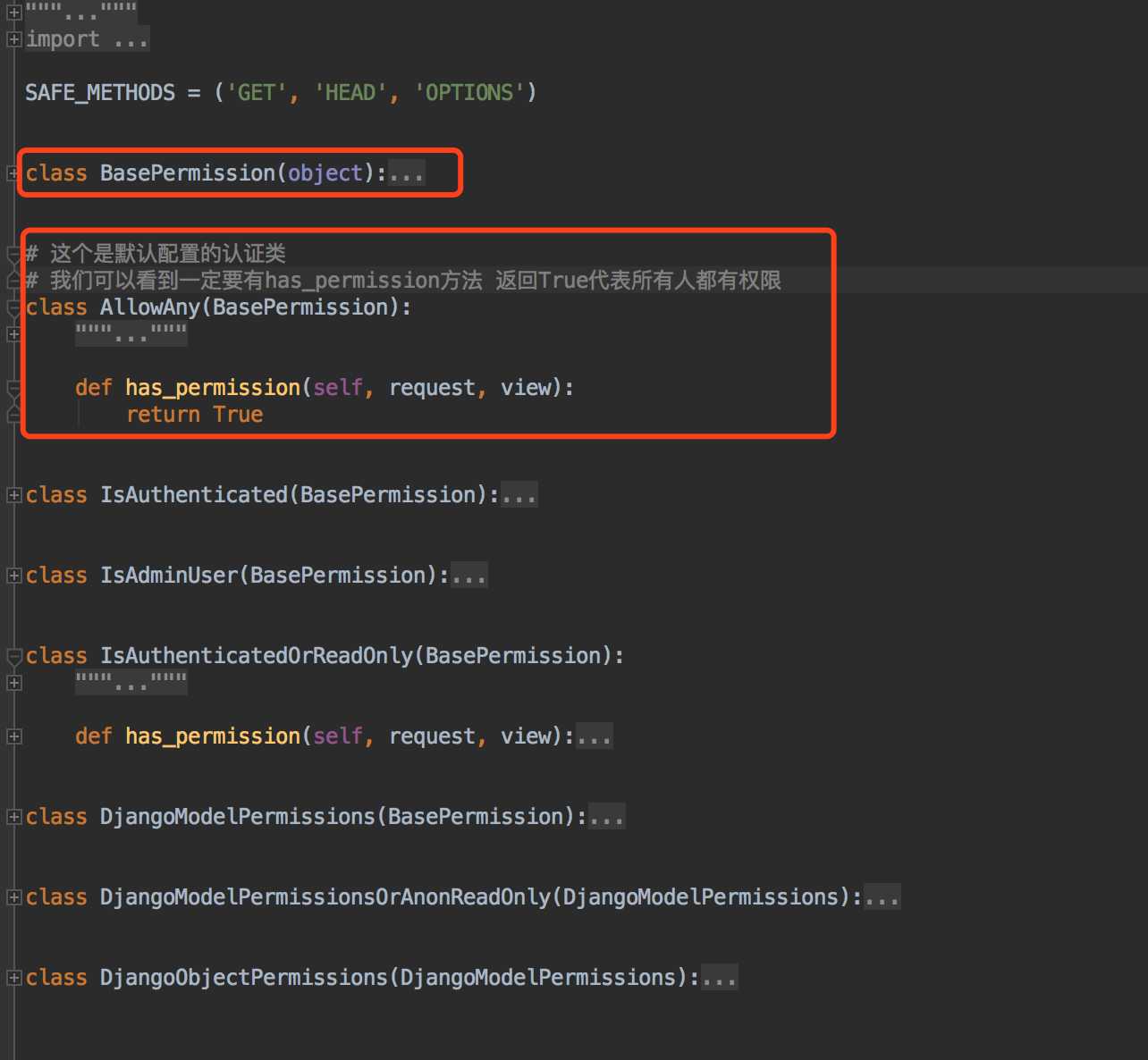Expand IsAuthenticatedOrReadOnly has_permission via gutter plus icon
This screenshot has height=1060, width=1148.
[x=13, y=736]
